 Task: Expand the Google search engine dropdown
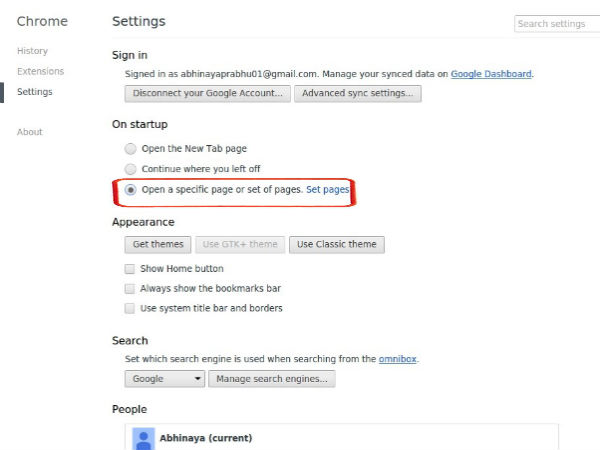tap(165, 379)
